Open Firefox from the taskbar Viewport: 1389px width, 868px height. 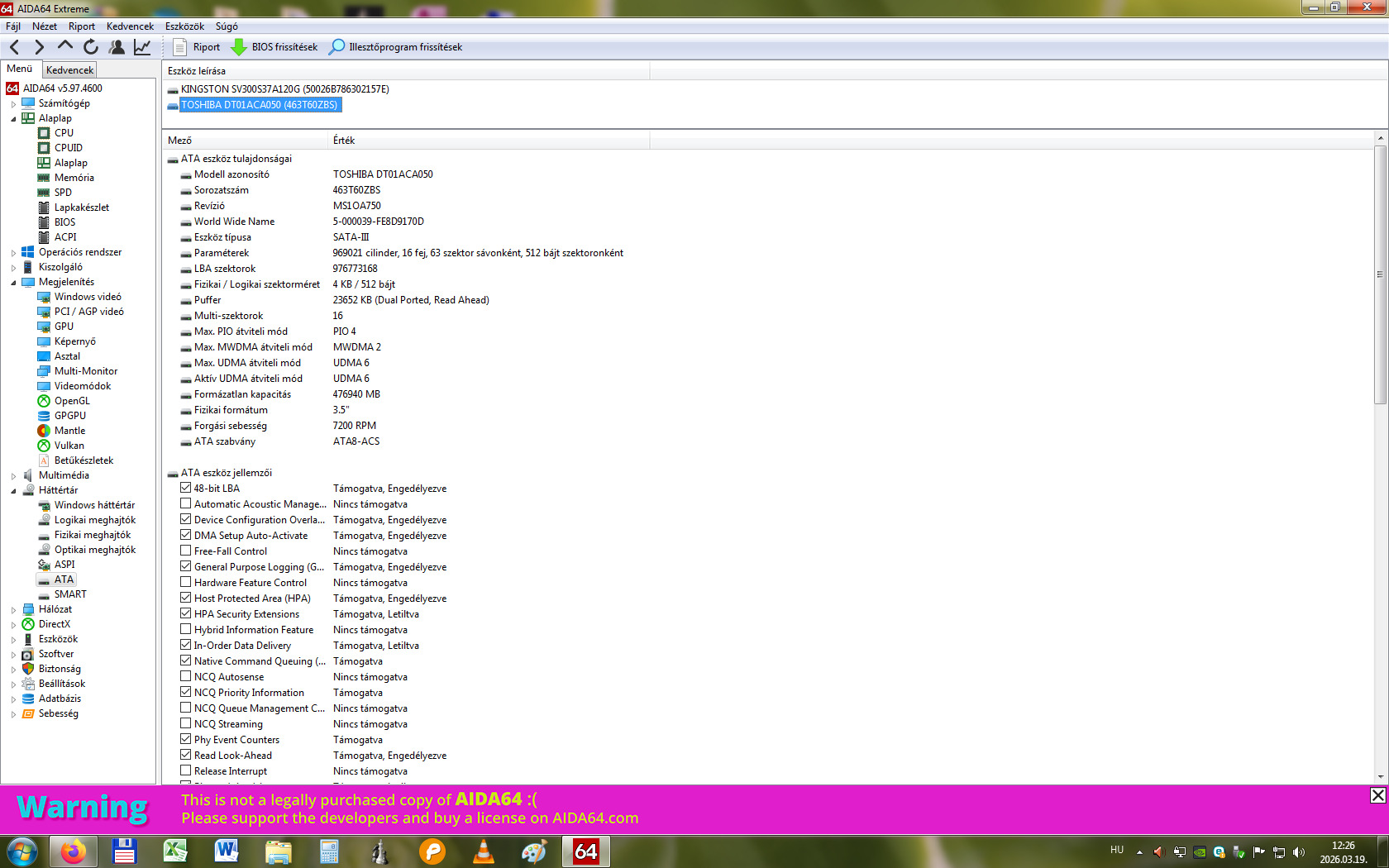74,851
